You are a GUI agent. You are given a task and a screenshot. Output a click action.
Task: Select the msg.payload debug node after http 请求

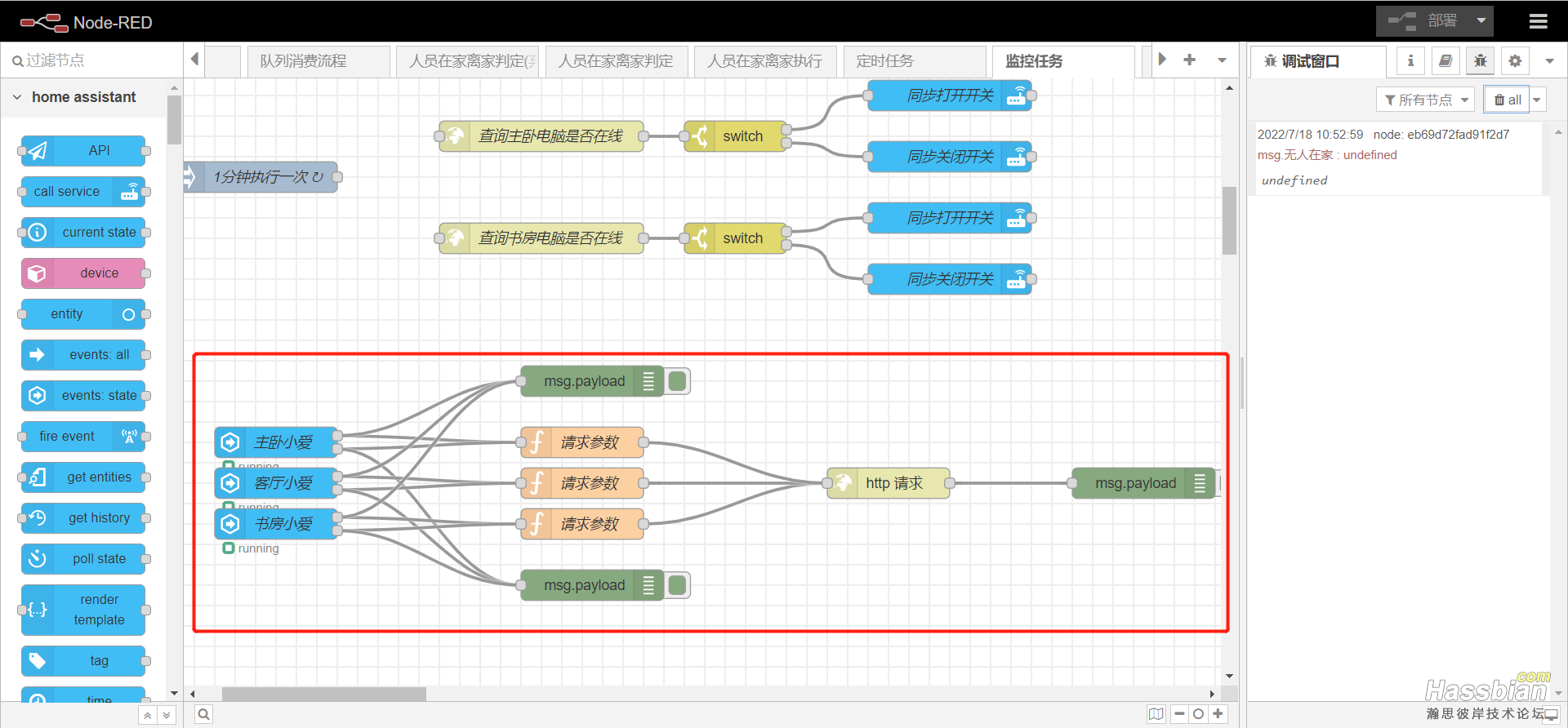(x=1143, y=483)
